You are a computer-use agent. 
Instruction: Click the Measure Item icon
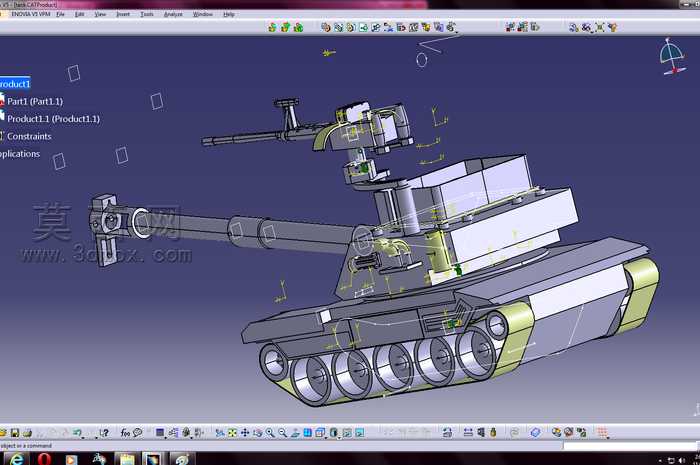point(480,432)
